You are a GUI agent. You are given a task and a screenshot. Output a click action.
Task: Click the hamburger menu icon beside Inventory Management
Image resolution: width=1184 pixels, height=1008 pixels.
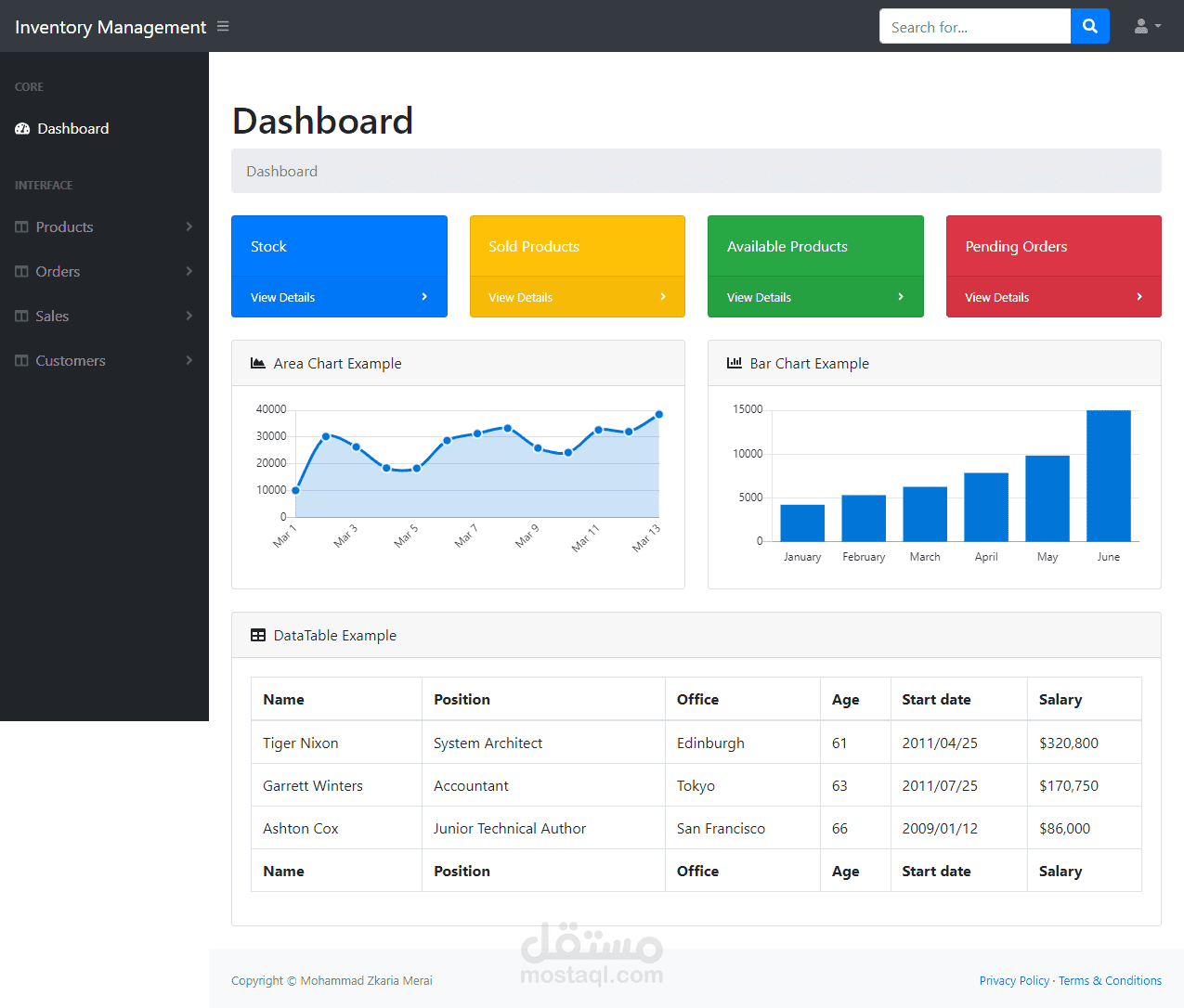[x=223, y=26]
